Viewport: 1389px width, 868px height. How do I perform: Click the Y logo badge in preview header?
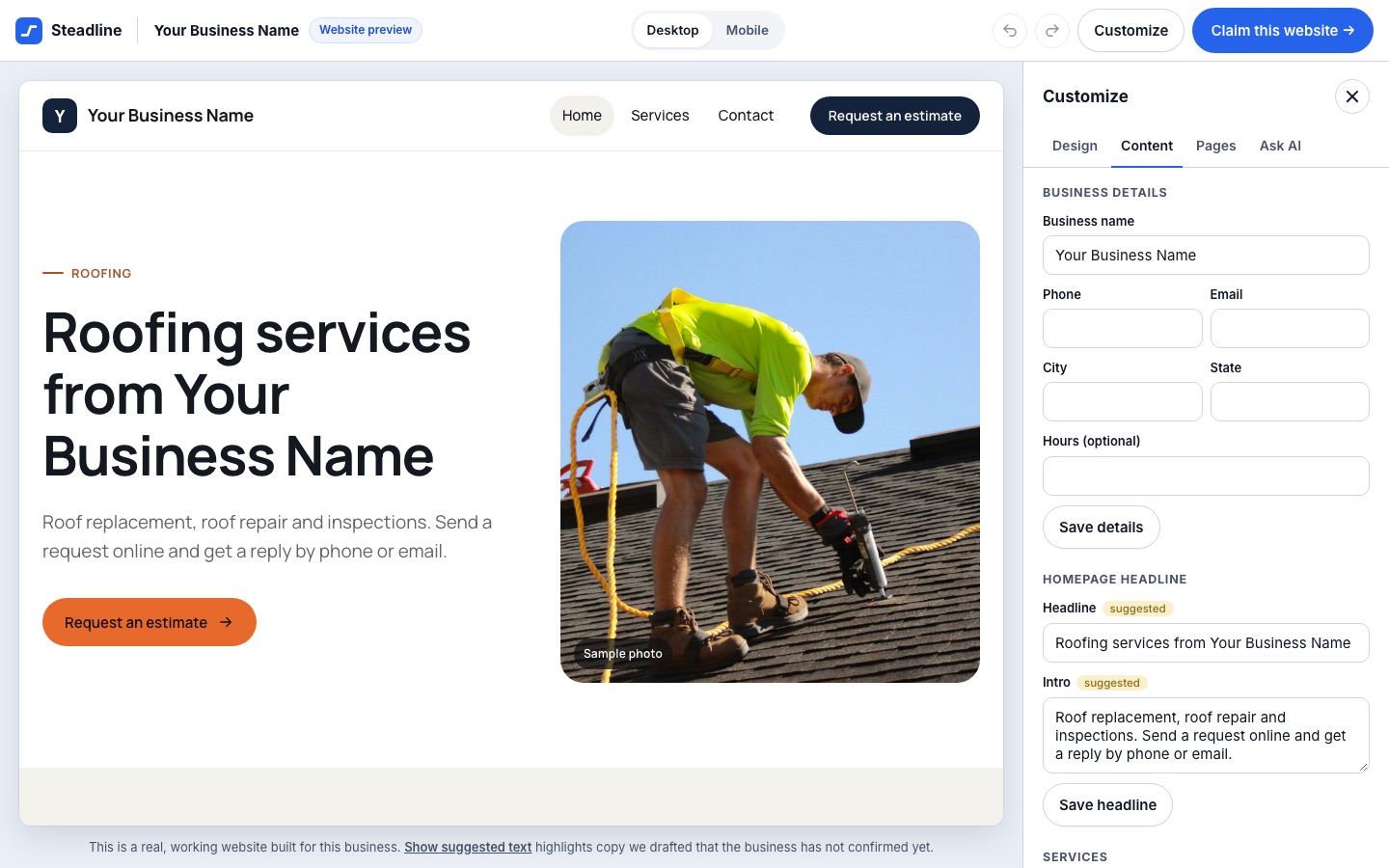point(60,116)
